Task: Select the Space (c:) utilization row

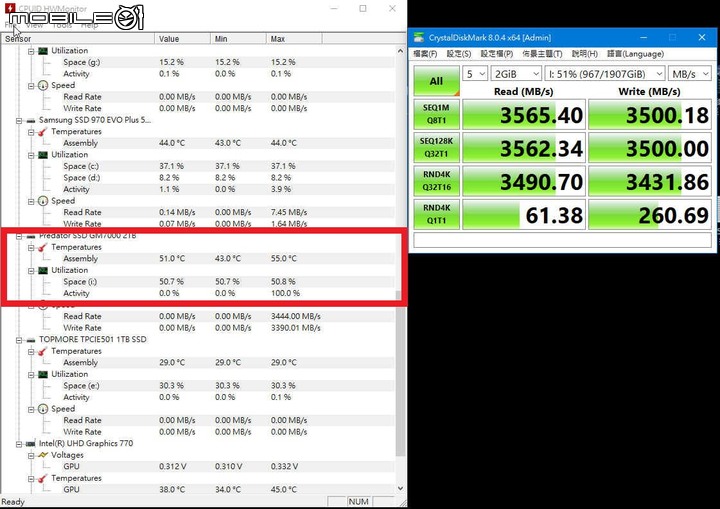Action: [x=197, y=166]
